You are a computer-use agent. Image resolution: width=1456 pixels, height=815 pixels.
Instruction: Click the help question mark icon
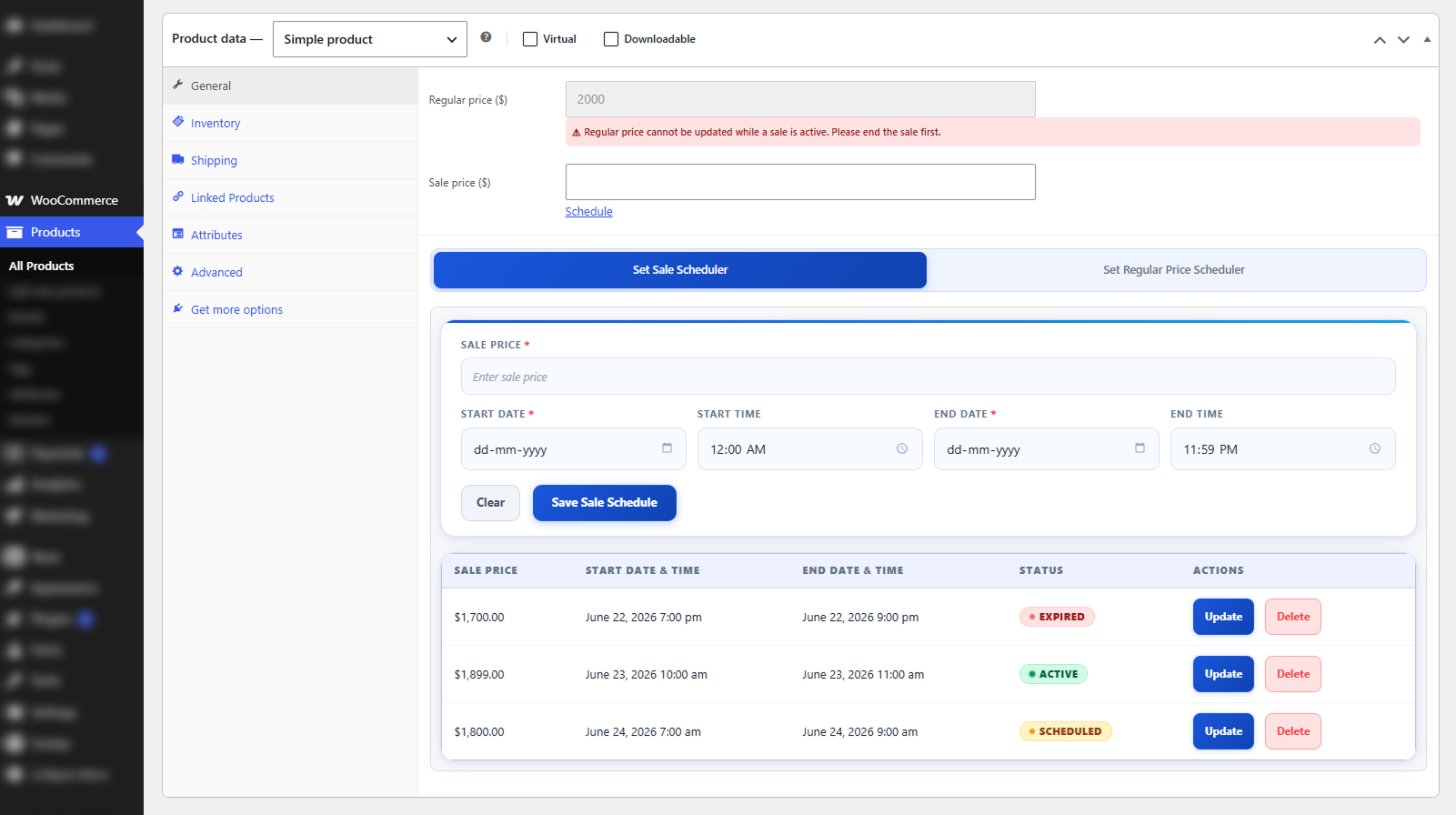pos(486,37)
